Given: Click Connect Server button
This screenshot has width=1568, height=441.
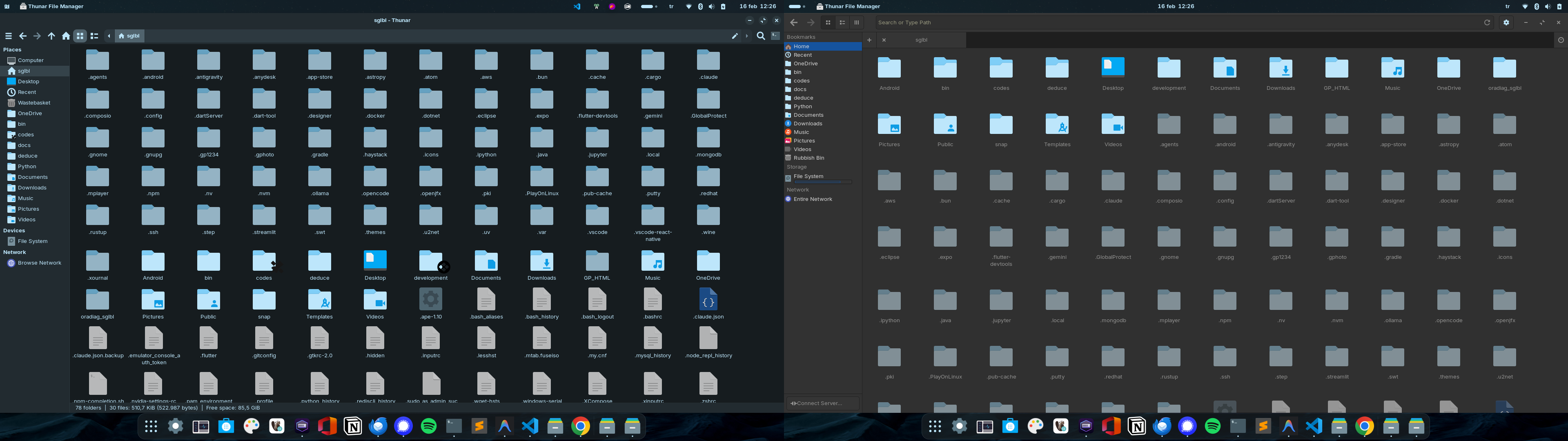Looking at the screenshot, I should tap(822, 403).
